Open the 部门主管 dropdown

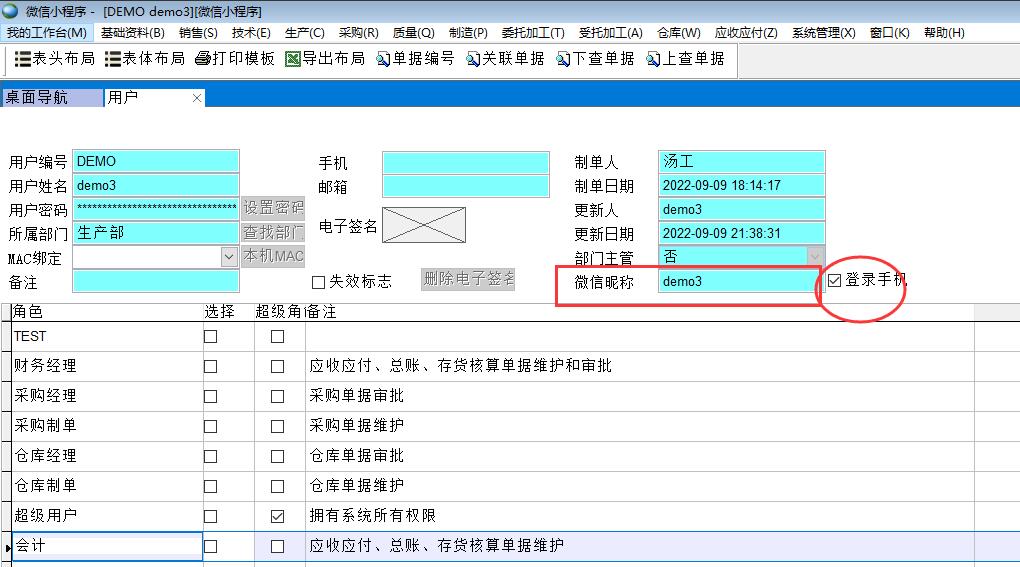pyautogui.click(x=816, y=257)
